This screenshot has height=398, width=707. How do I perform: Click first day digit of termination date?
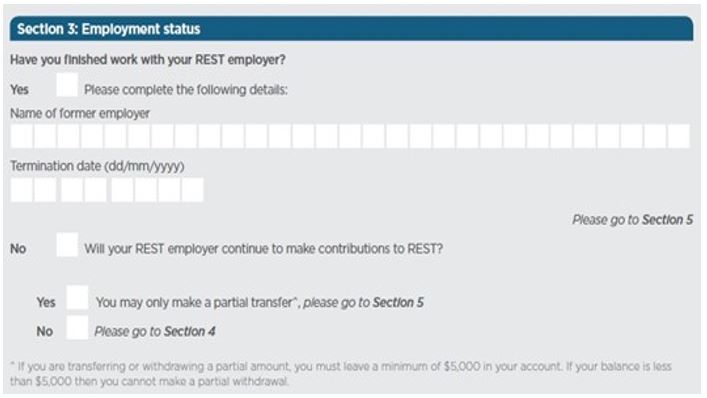pyautogui.click(x=22, y=190)
